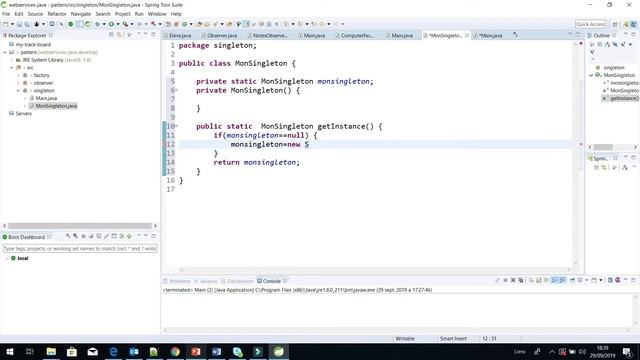Click the green Run toolbar button
The height and width of the screenshot is (360, 640).
coord(111,24)
